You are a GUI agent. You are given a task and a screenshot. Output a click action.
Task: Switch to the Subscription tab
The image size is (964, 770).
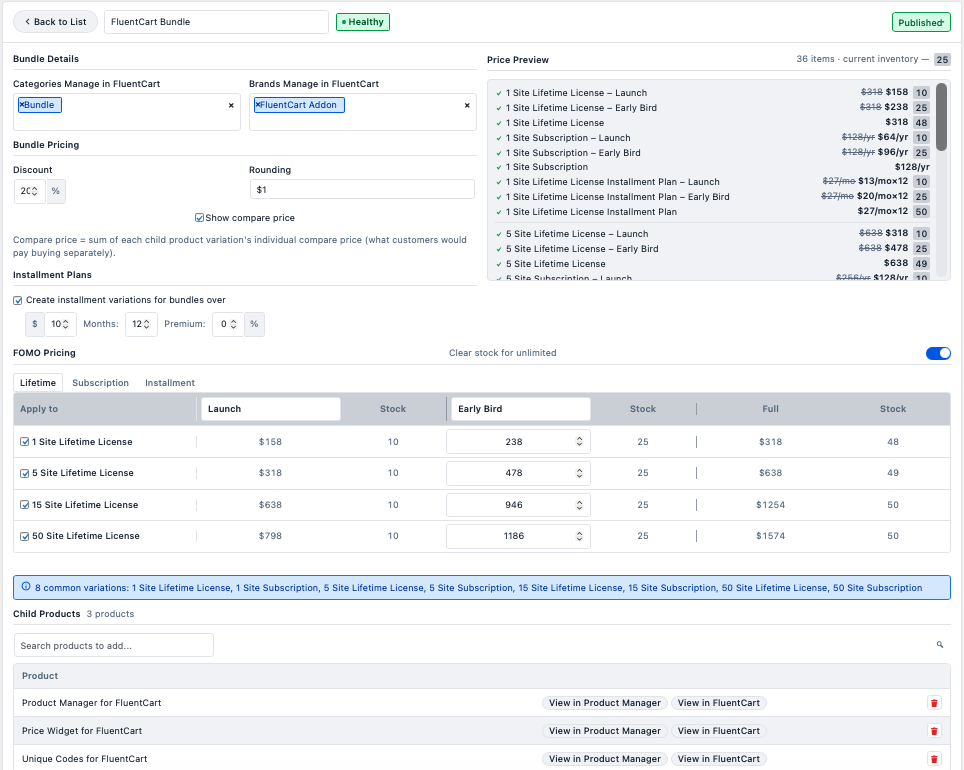pos(100,383)
